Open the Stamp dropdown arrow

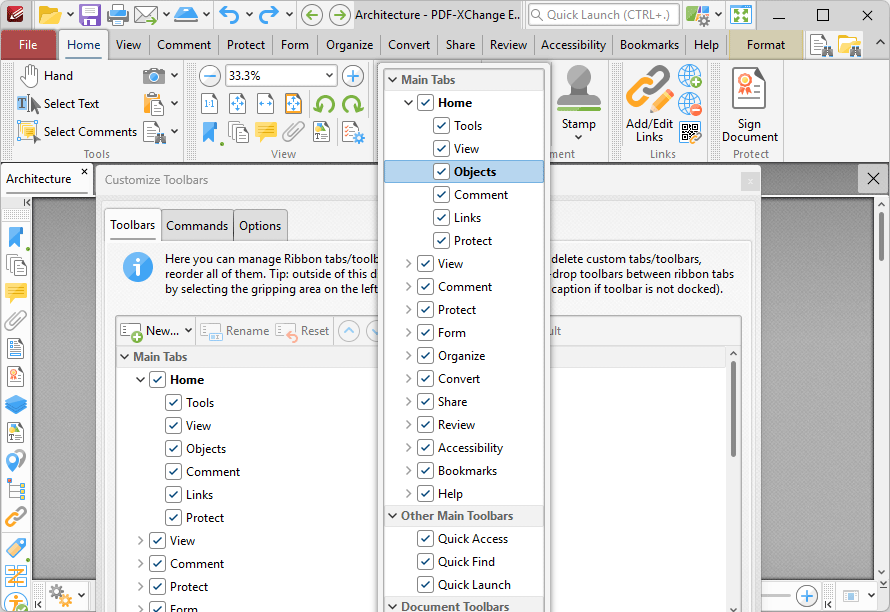[578, 137]
